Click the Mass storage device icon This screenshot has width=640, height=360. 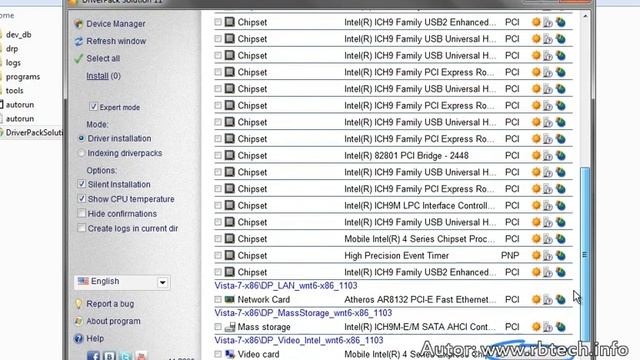point(230,327)
